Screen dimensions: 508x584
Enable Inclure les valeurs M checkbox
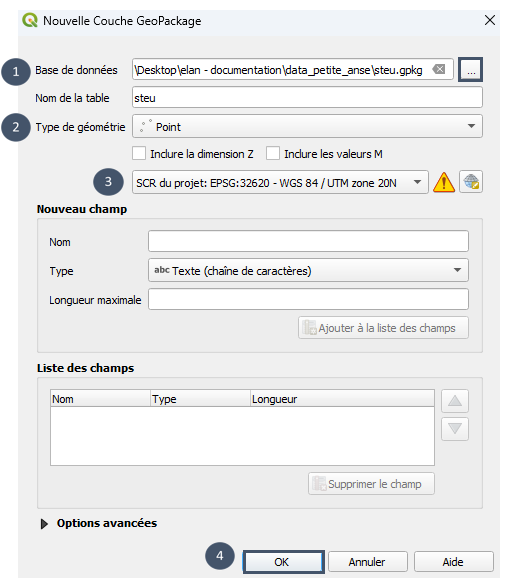point(273,153)
